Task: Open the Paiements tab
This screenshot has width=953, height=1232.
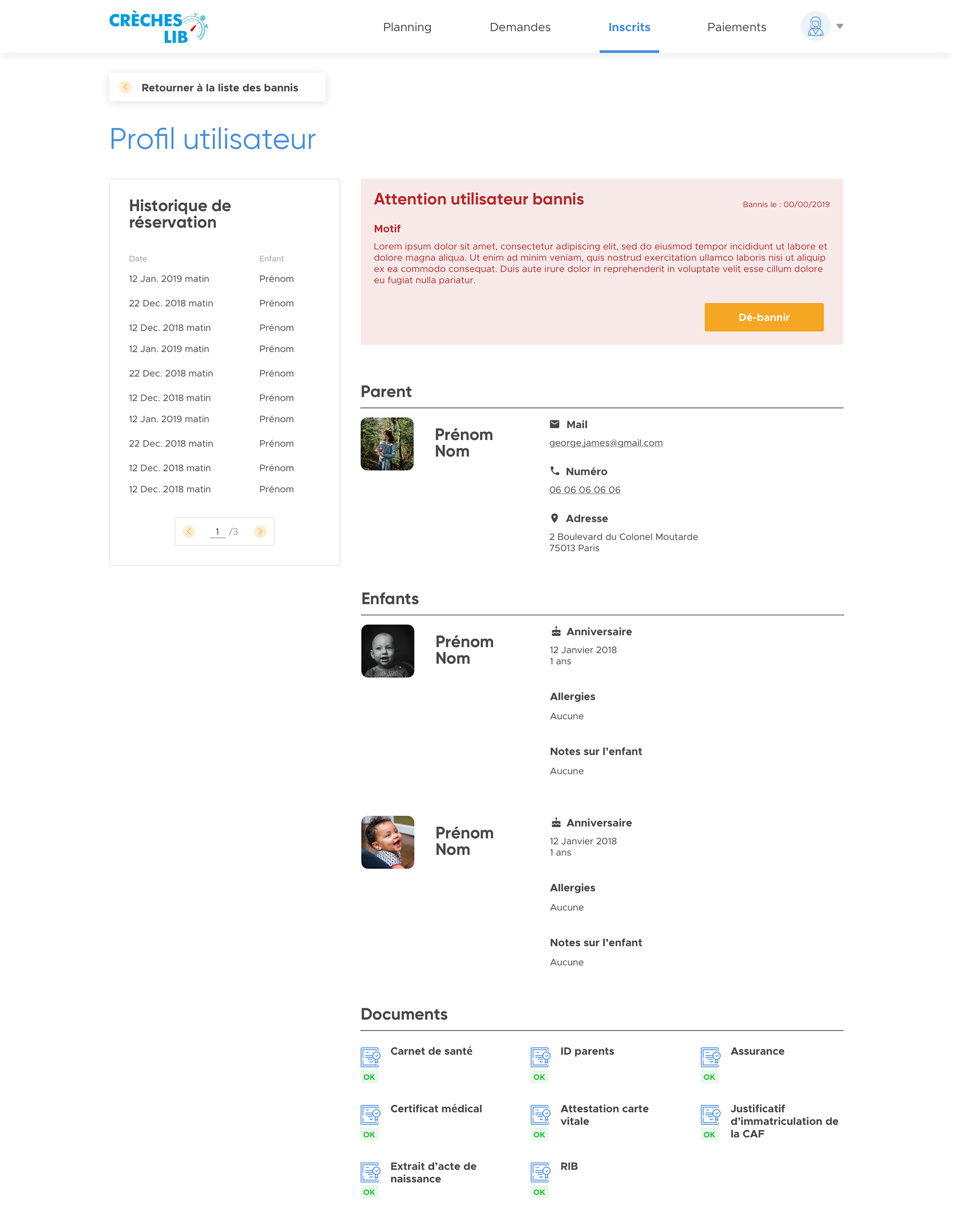Action: click(736, 27)
